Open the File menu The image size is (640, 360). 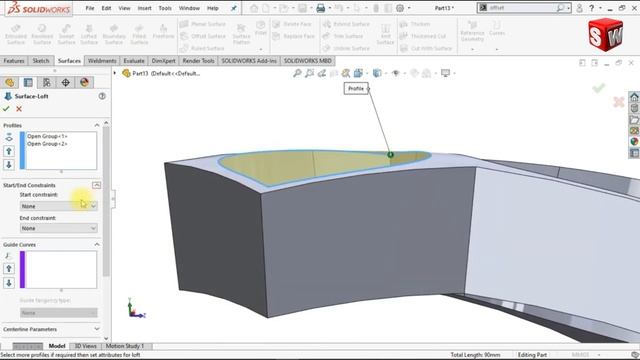tap(90, 8)
